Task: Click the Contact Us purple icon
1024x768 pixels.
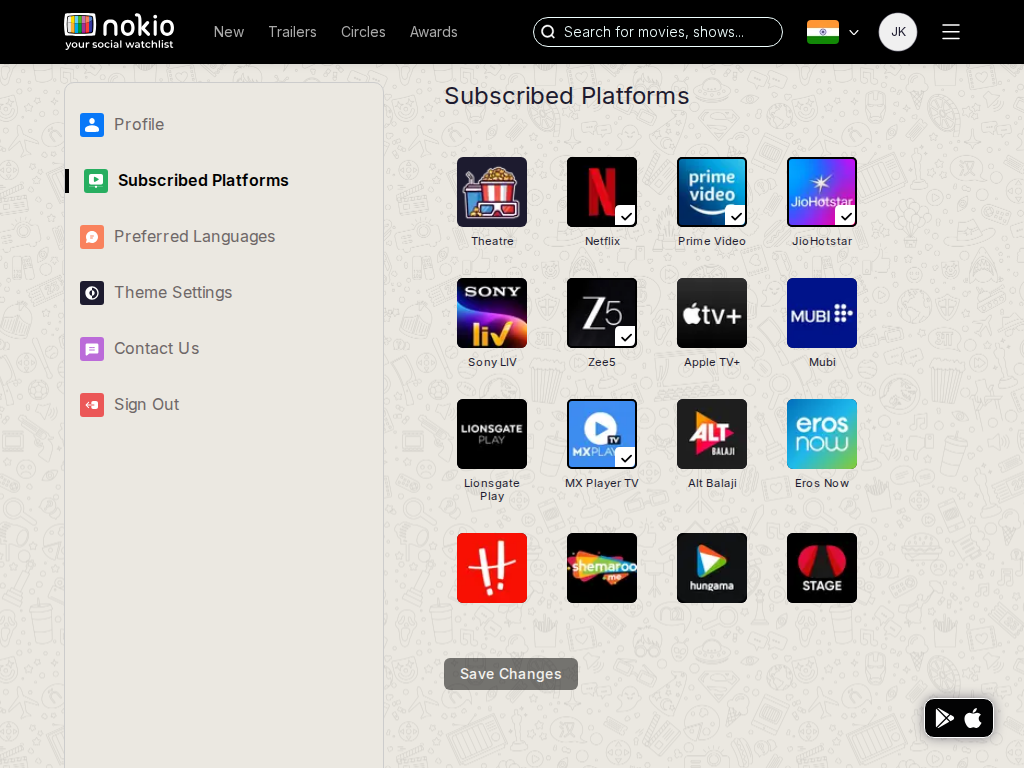Action: click(x=92, y=349)
